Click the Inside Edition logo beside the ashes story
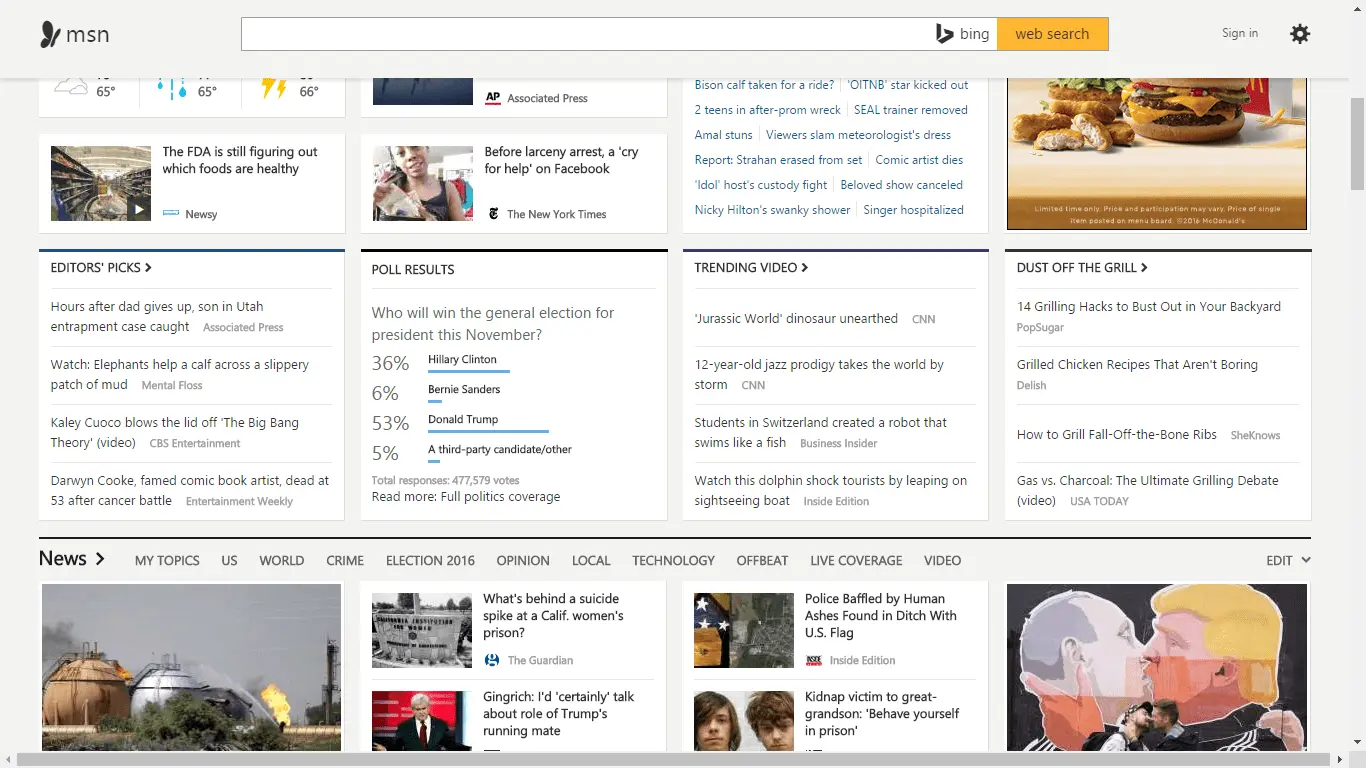1366x768 pixels. pyautogui.click(x=814, y=660)
